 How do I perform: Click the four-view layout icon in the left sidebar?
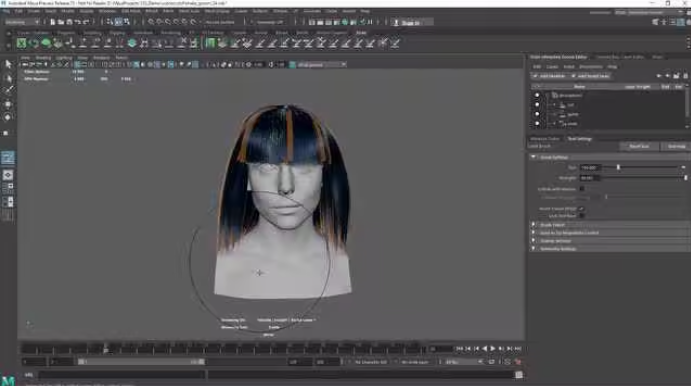pyautogui.click(x=8, y=188)
